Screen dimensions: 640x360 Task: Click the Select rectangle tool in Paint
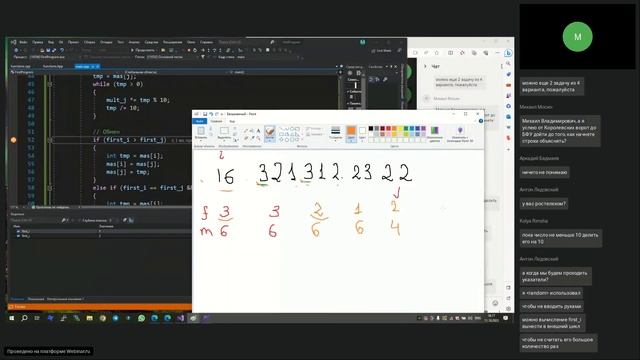(x=224, y=131)
